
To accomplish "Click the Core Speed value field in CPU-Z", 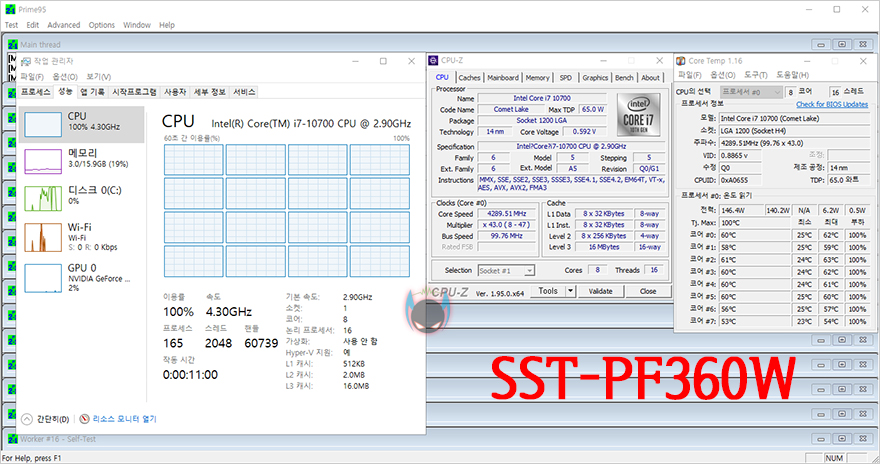I will (507, 214).
